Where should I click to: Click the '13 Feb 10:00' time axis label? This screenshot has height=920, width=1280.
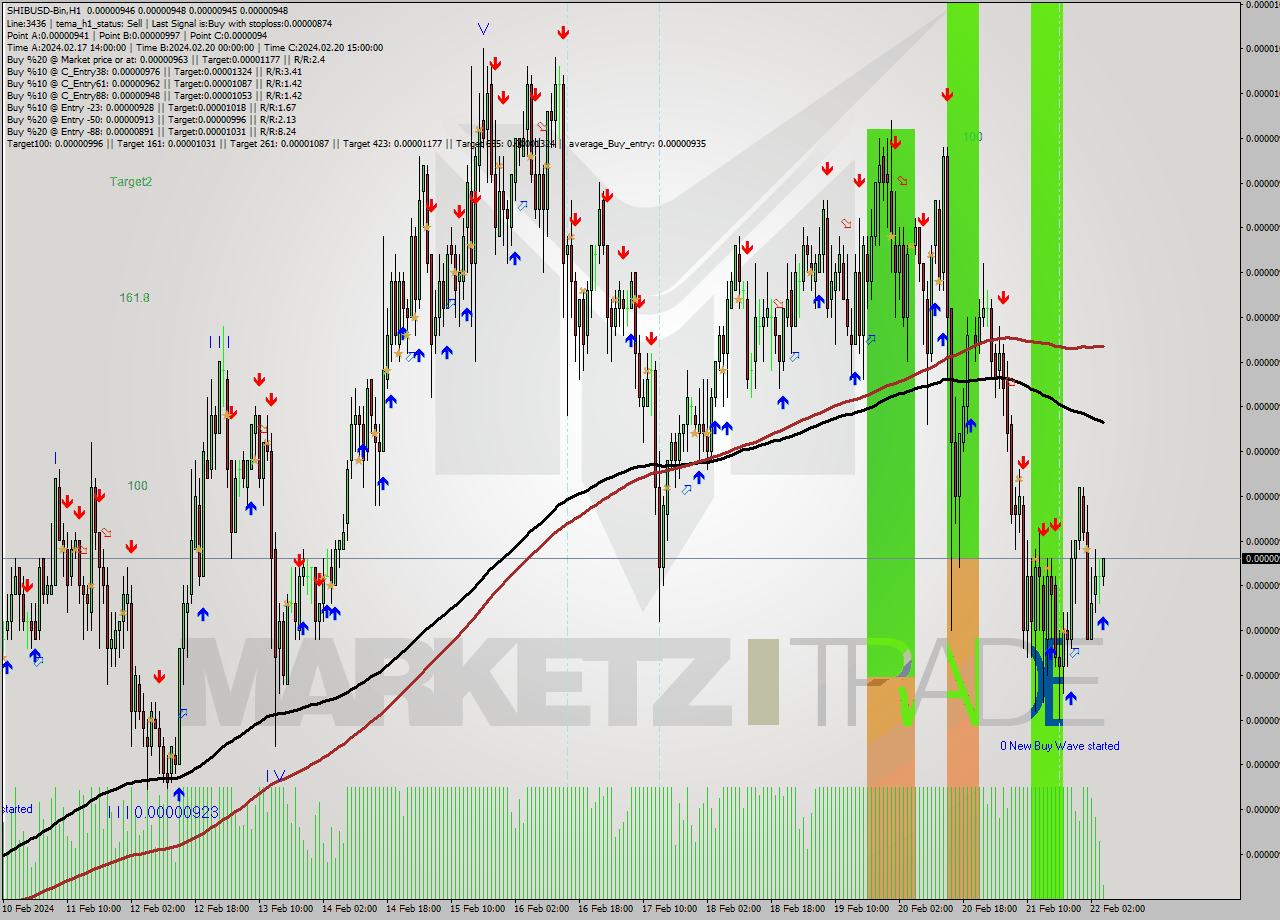286,909
